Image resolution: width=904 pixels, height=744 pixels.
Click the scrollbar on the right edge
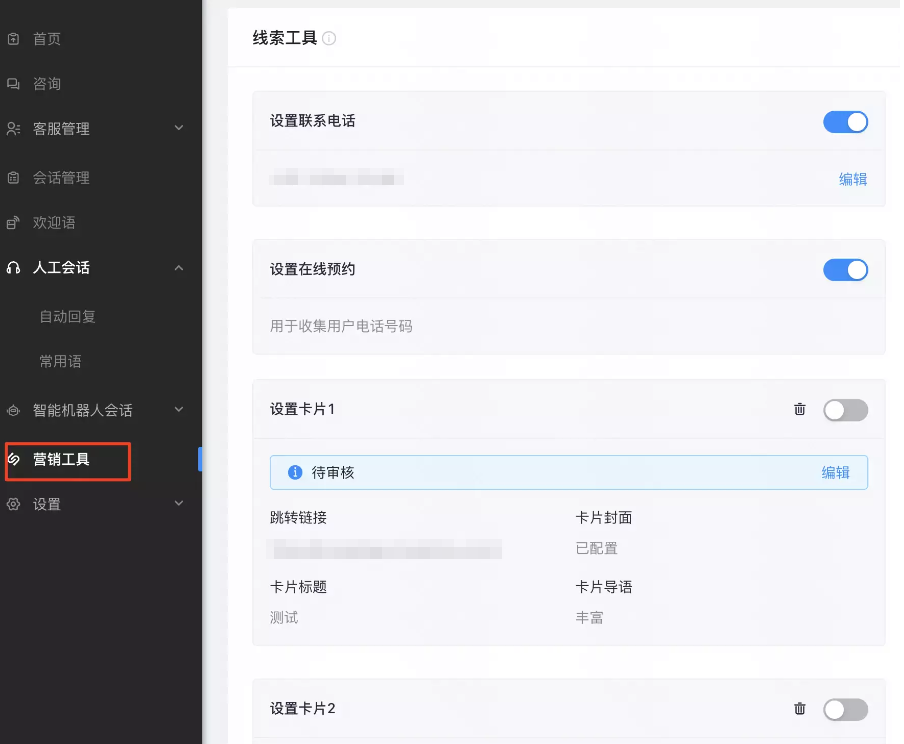coord(897,300)
